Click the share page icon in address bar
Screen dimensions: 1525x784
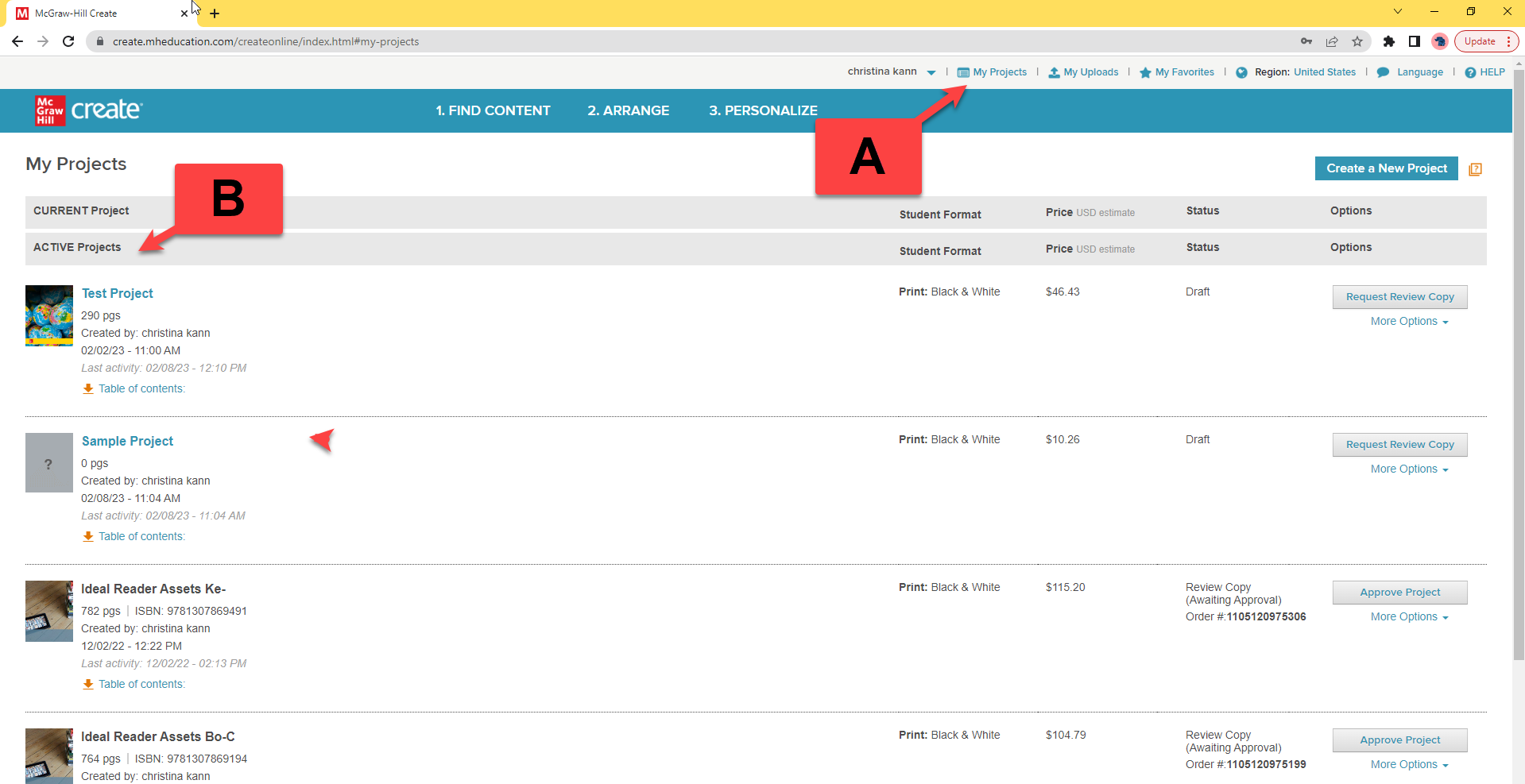[x=1332, y=41]
